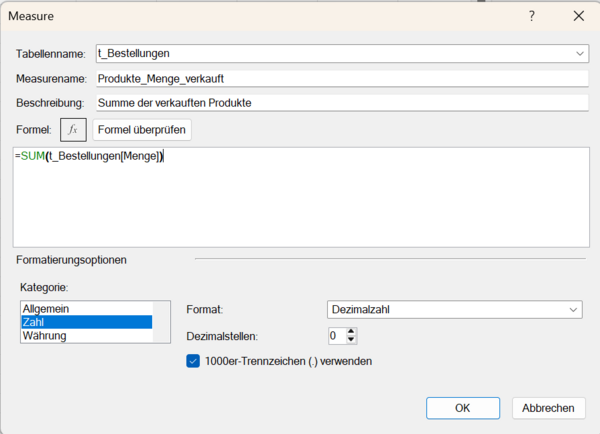Select Zahl category in the list

pos(85,322)
